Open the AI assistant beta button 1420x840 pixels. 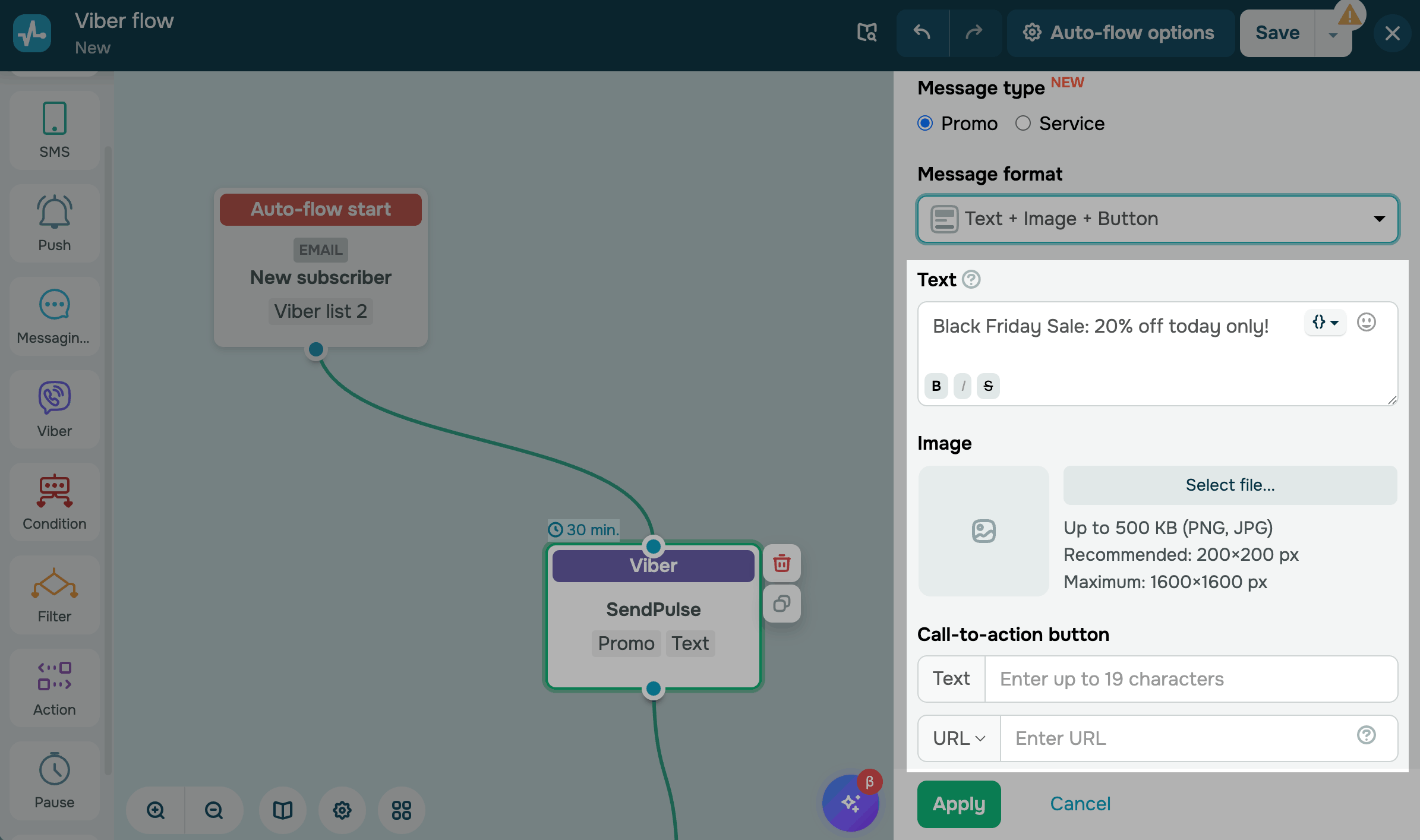tap(850, 803)
